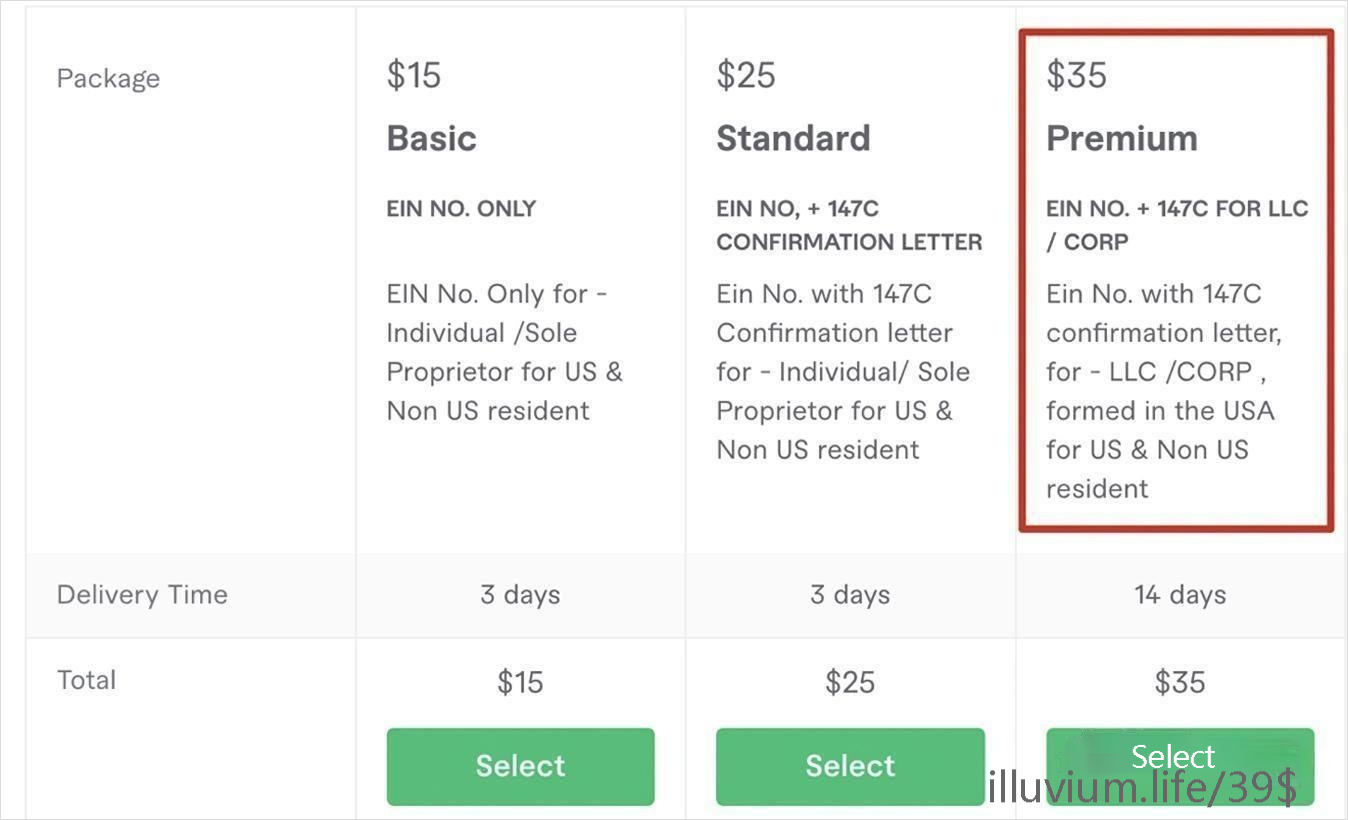Screen dimensions: 1348x820
Task: Select the 3 days delivery cell under Basic
Action: pyautogui.click(x=519, y=594)
